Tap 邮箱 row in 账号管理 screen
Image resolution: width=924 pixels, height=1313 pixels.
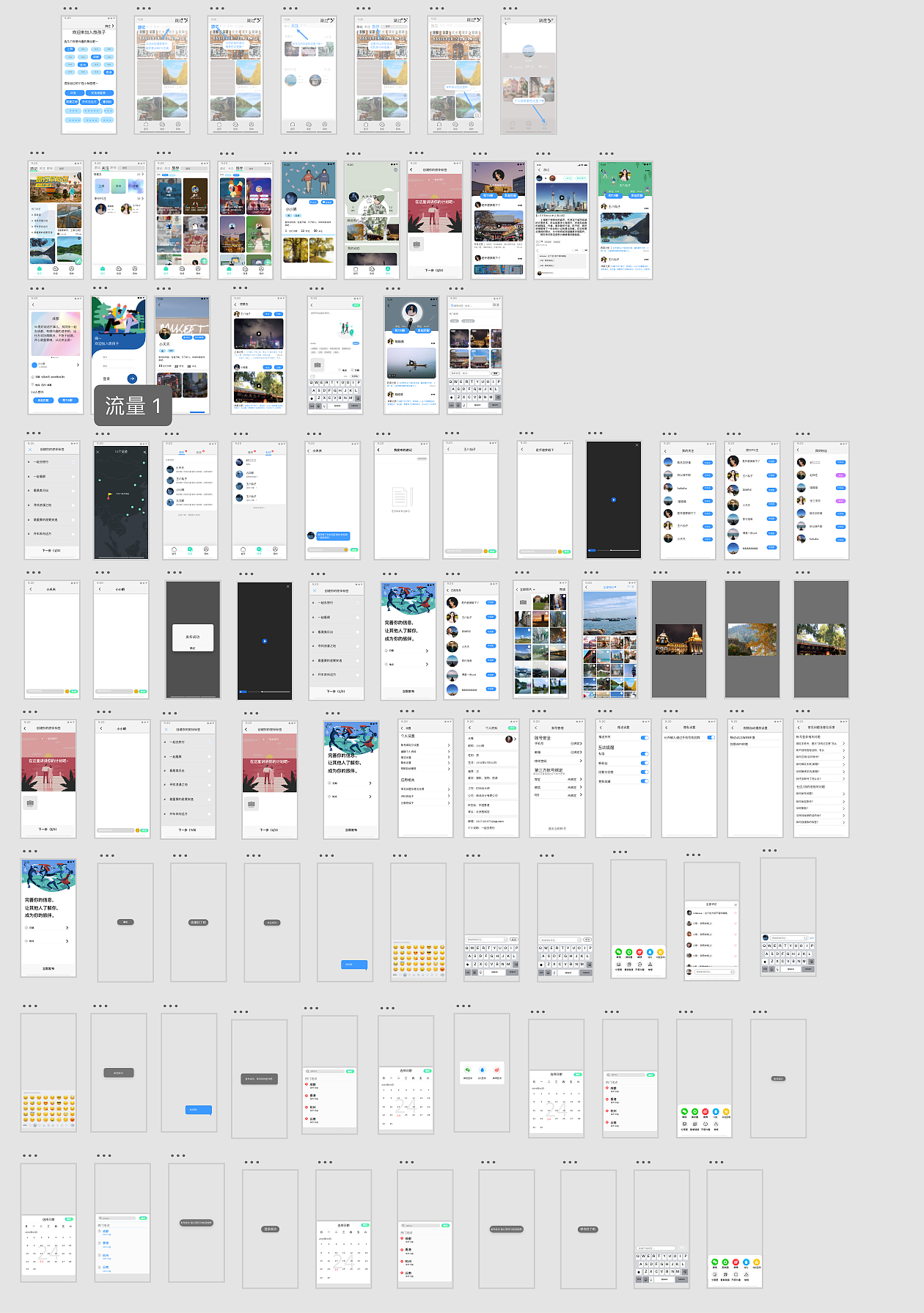pos(557,753)
